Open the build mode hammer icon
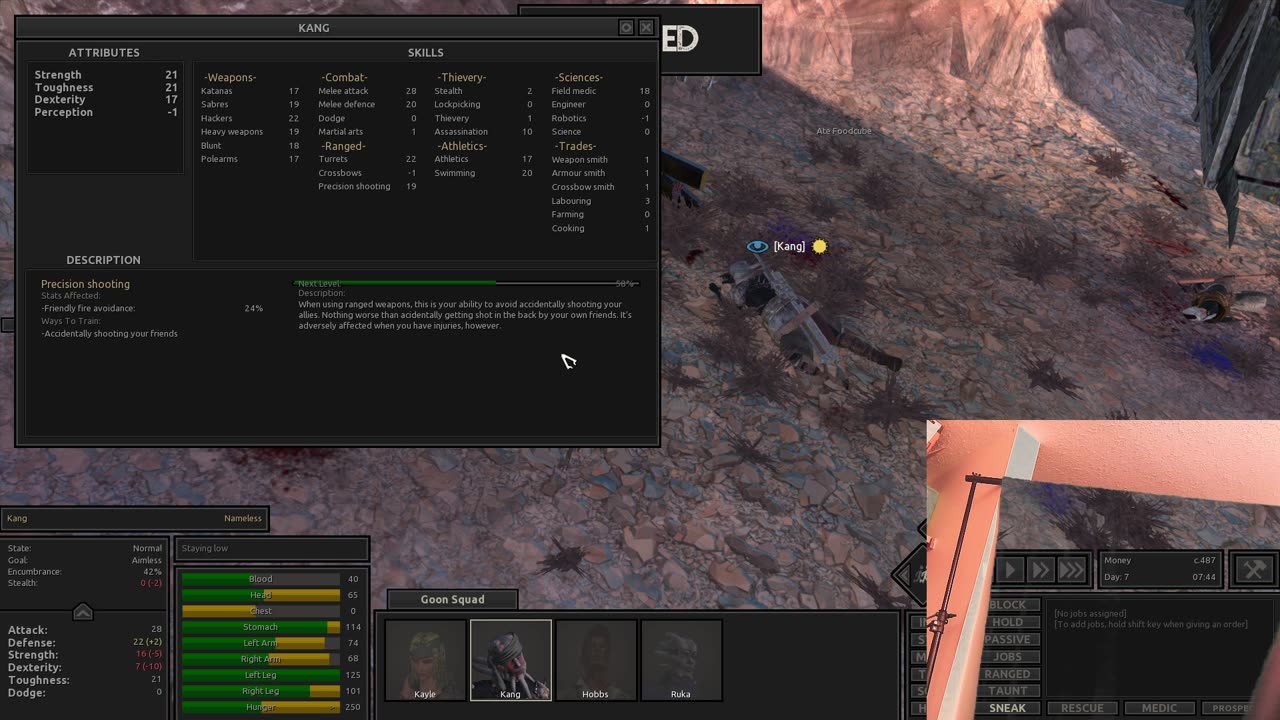Screen dimensions: 1280x720 (x=1254, y=569)
